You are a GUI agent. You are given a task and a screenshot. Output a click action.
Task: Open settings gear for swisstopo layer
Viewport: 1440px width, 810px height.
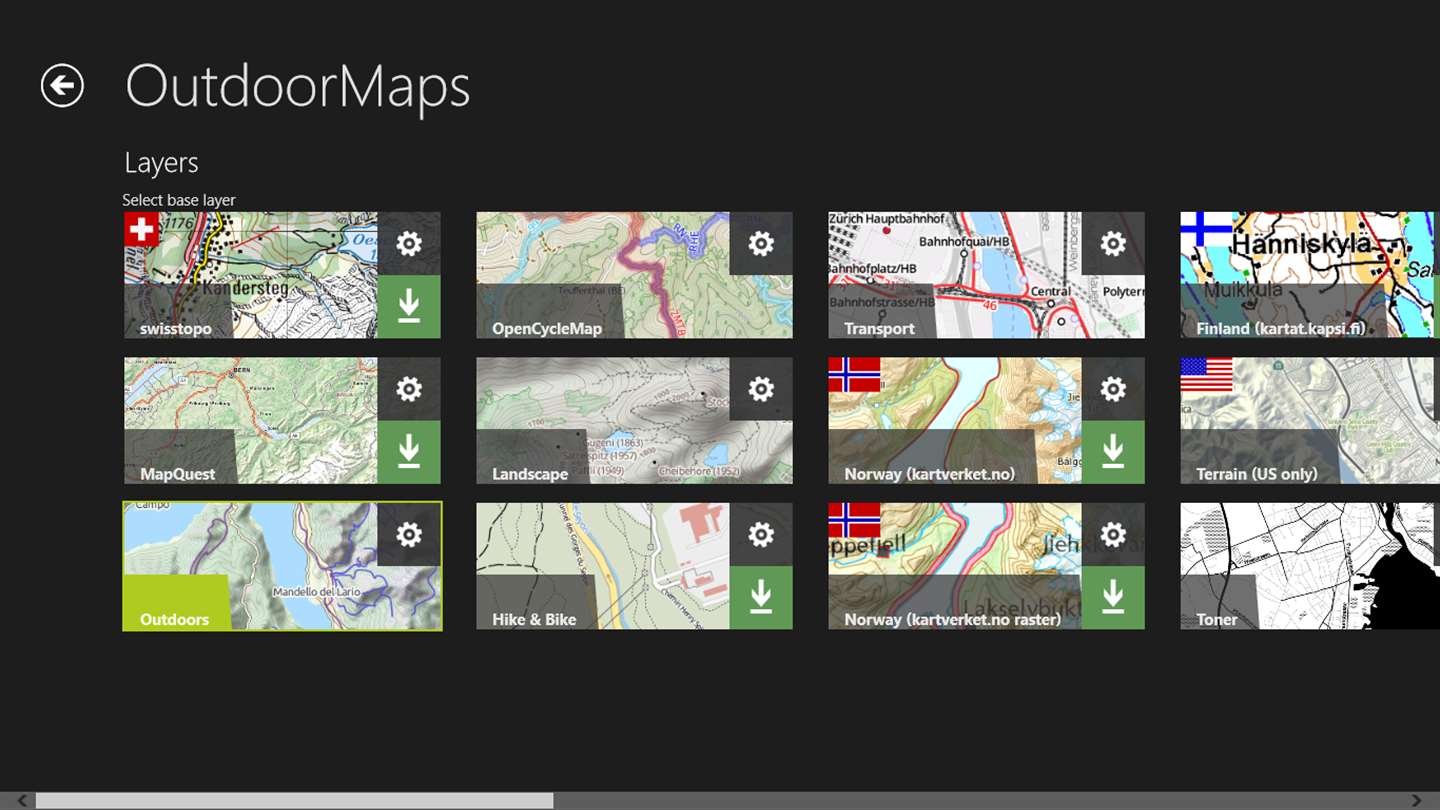[409, 243]
